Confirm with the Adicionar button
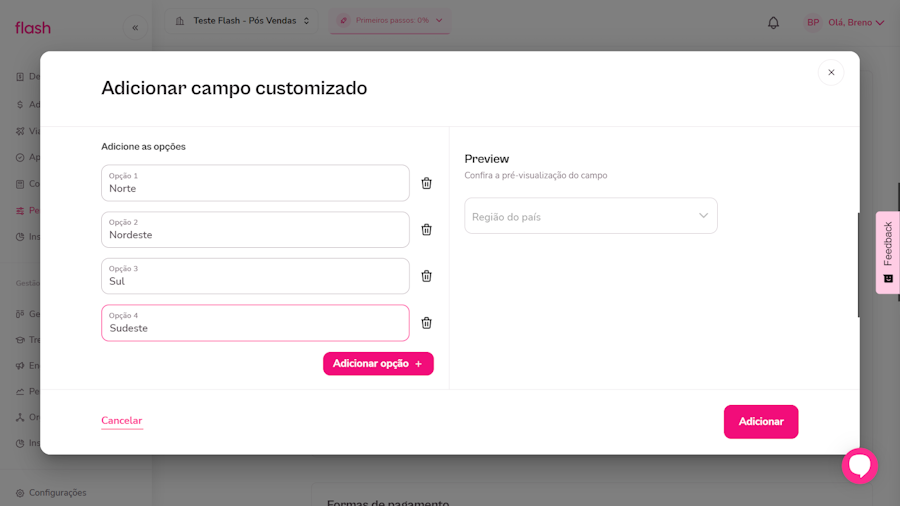Viewport: 900px width, 506px height. click(x=761, y=422)
